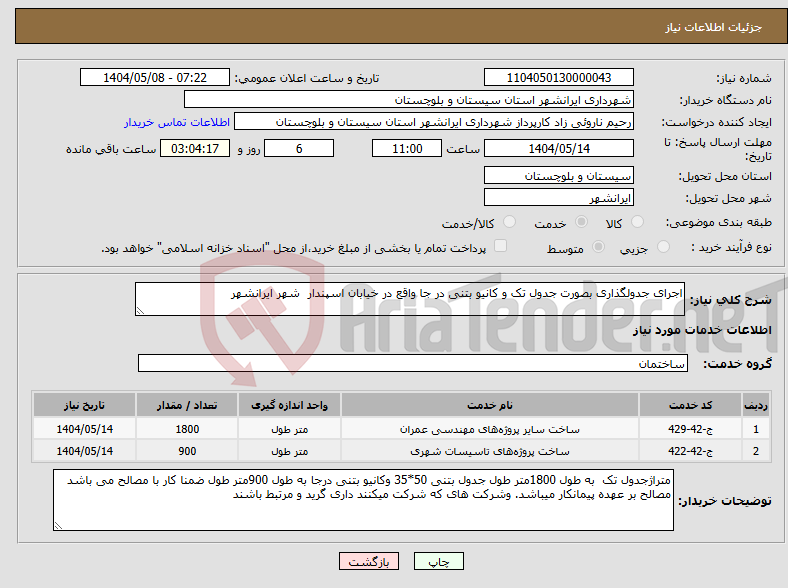The height and width of the screenshot is (588, 788).
Task: Click the تعداد / مقدار column header
Action: (x=187, y=405)
